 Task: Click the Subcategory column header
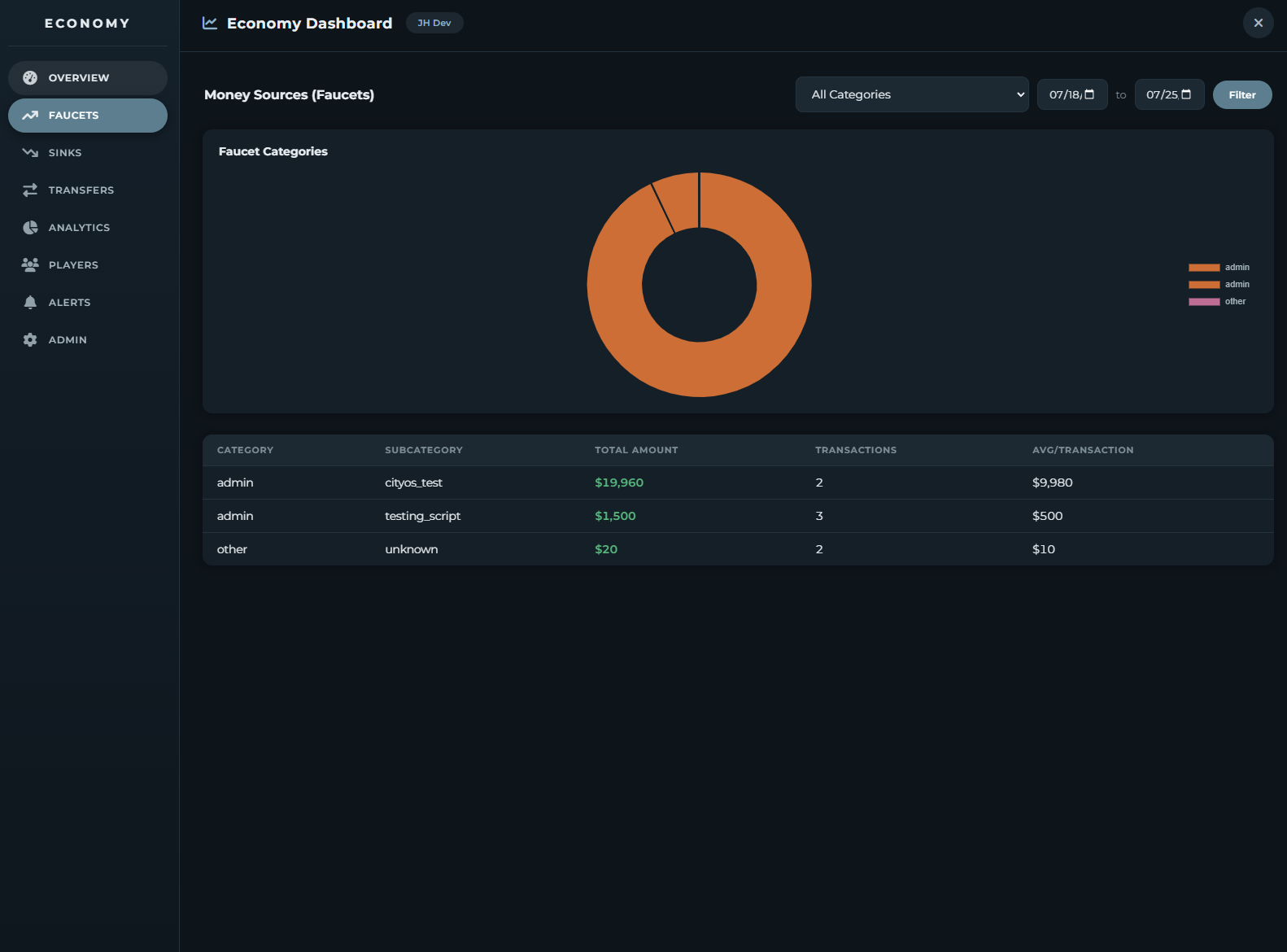424,450
